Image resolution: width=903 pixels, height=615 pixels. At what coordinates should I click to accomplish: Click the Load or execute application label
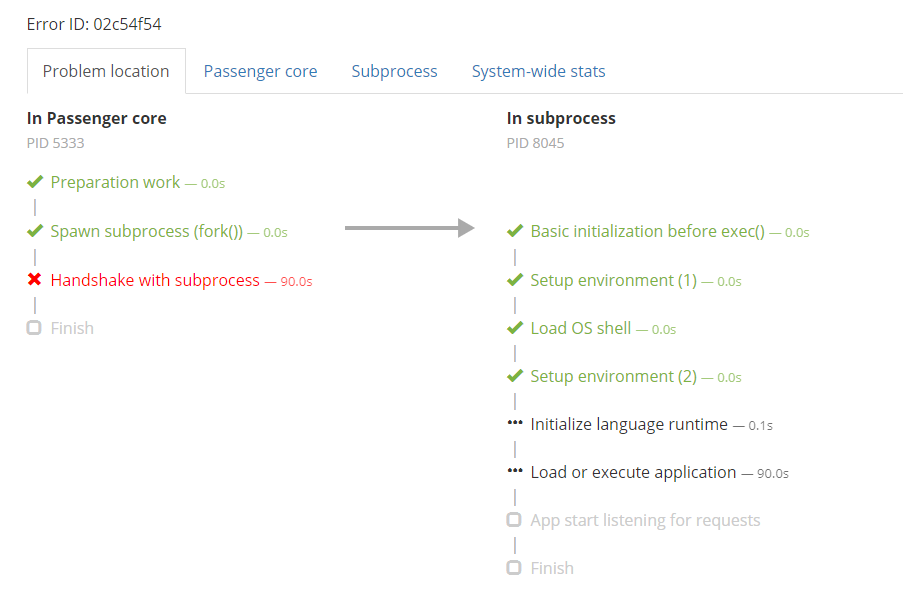point(633,472)
